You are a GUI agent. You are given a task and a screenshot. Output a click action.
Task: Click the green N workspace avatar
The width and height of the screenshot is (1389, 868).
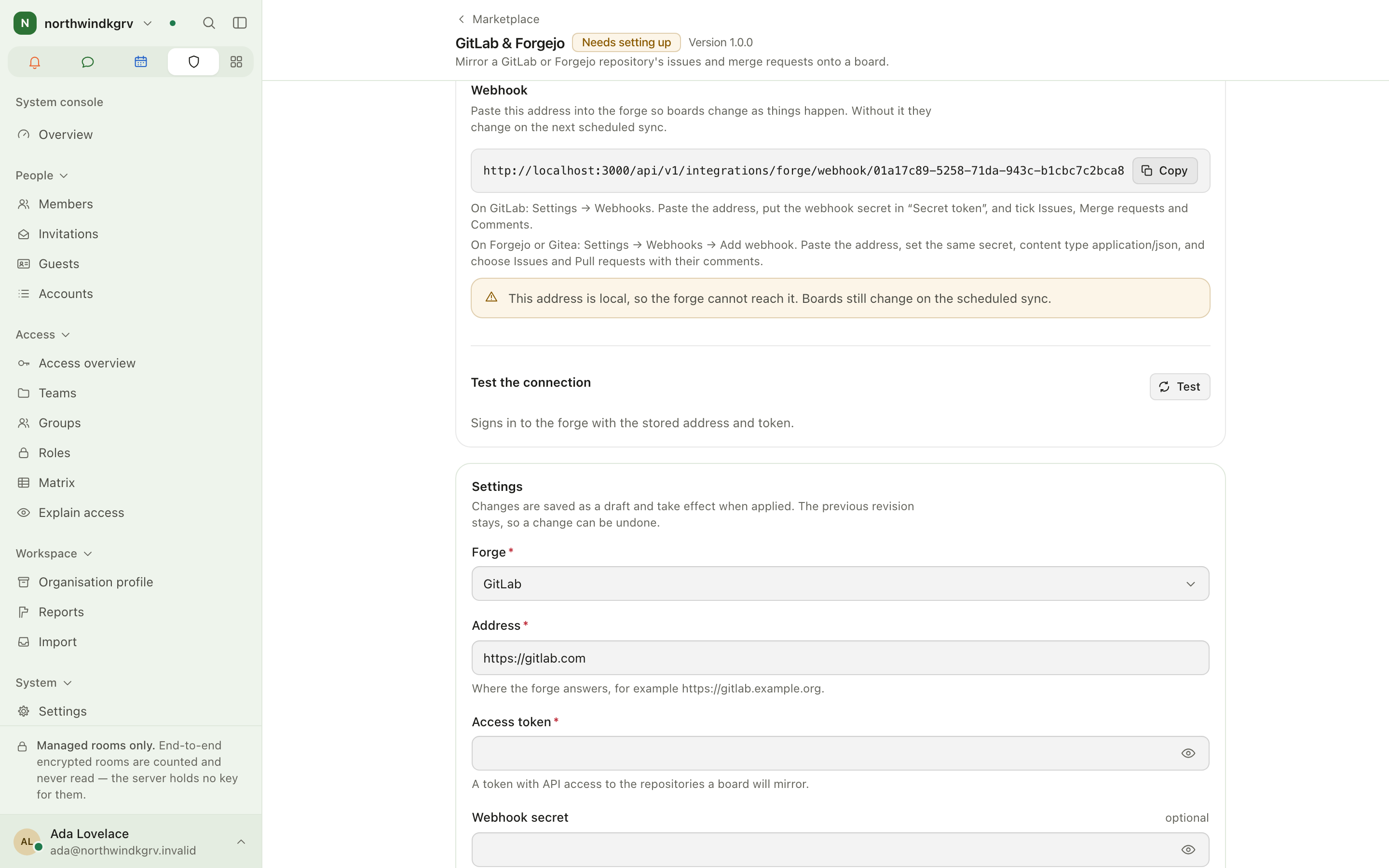tap(25, 23)
